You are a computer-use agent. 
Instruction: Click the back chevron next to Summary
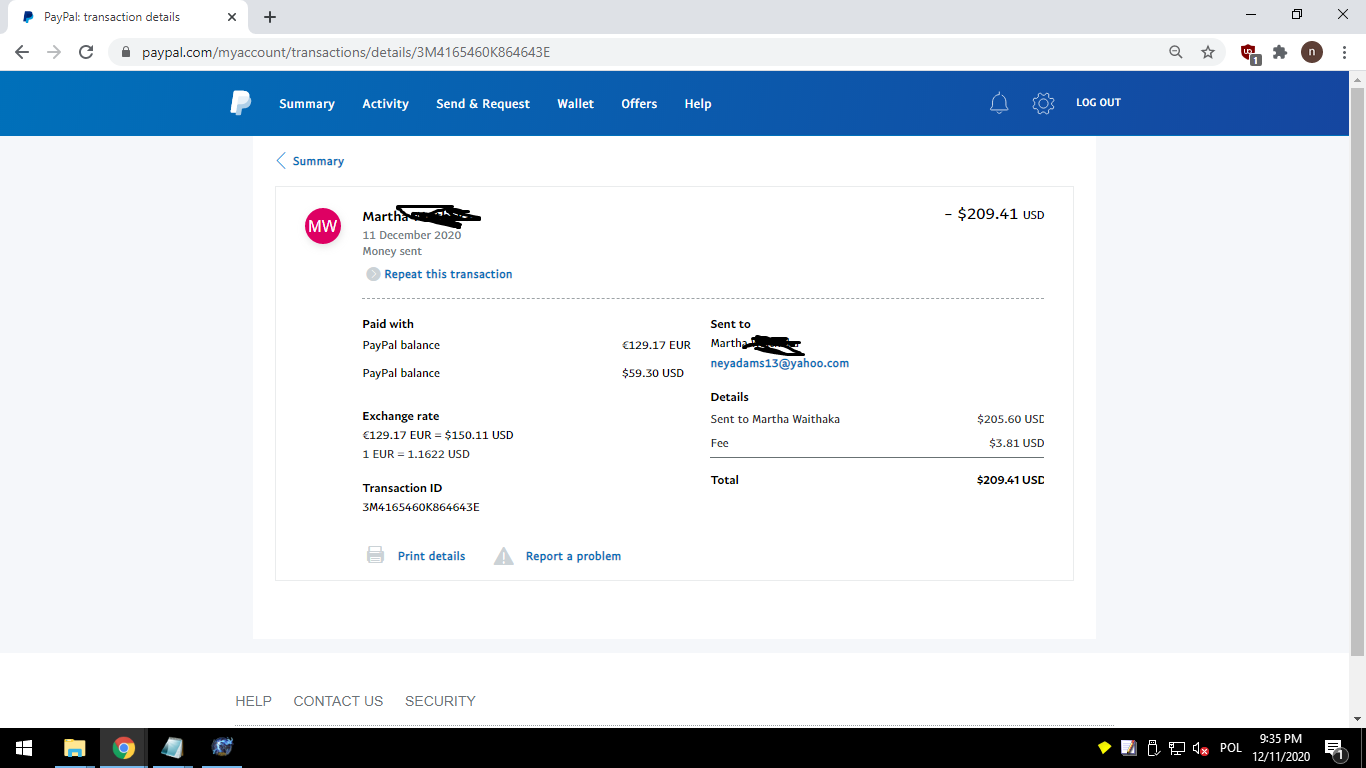tap(281, 160)
